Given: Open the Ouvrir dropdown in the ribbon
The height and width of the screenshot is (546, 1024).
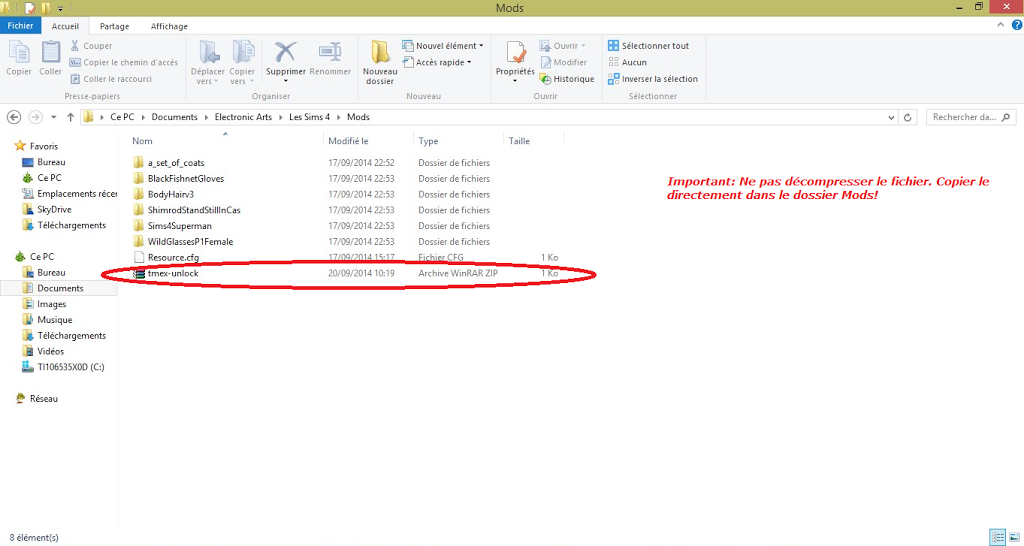Looking at the screenshot, I should 562,46.
